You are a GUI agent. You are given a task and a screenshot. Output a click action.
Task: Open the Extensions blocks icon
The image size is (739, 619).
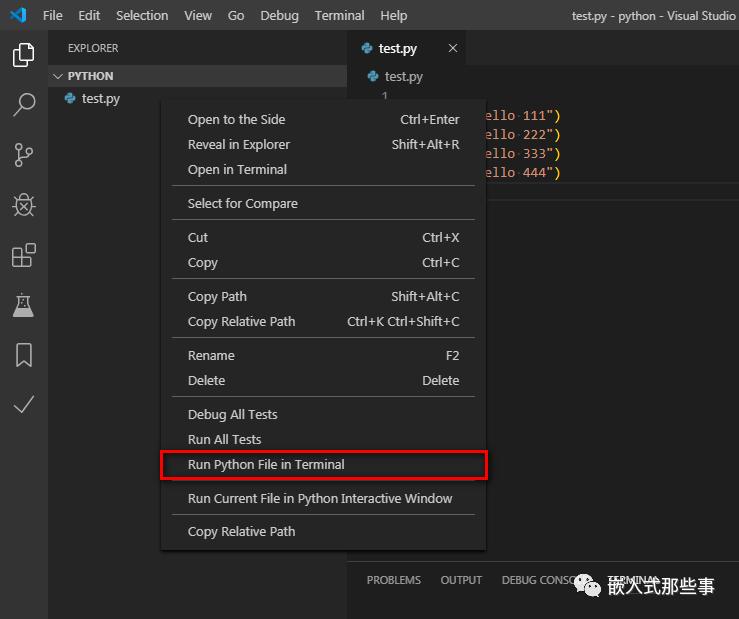24,255
